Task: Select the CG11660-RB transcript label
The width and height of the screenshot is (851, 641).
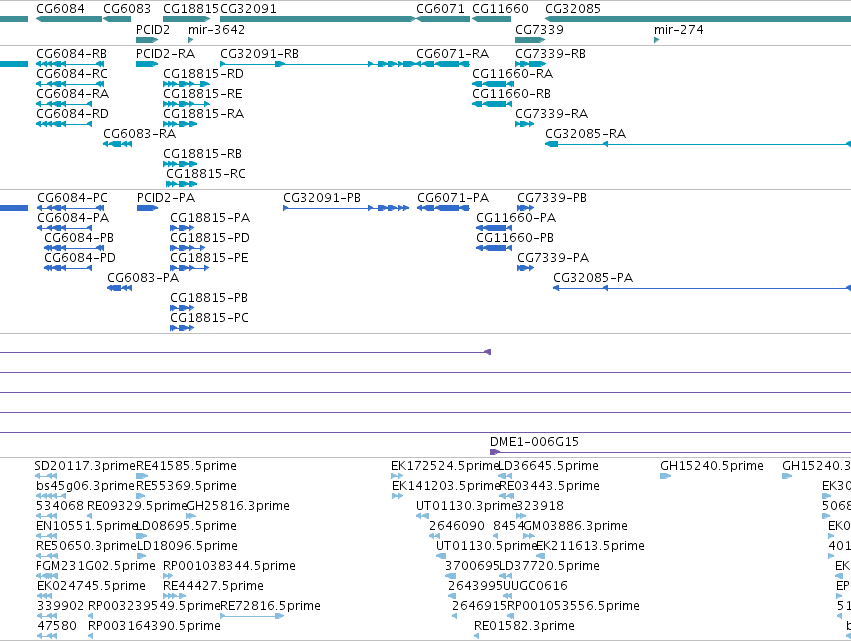Action: click(x=512, y=94)
